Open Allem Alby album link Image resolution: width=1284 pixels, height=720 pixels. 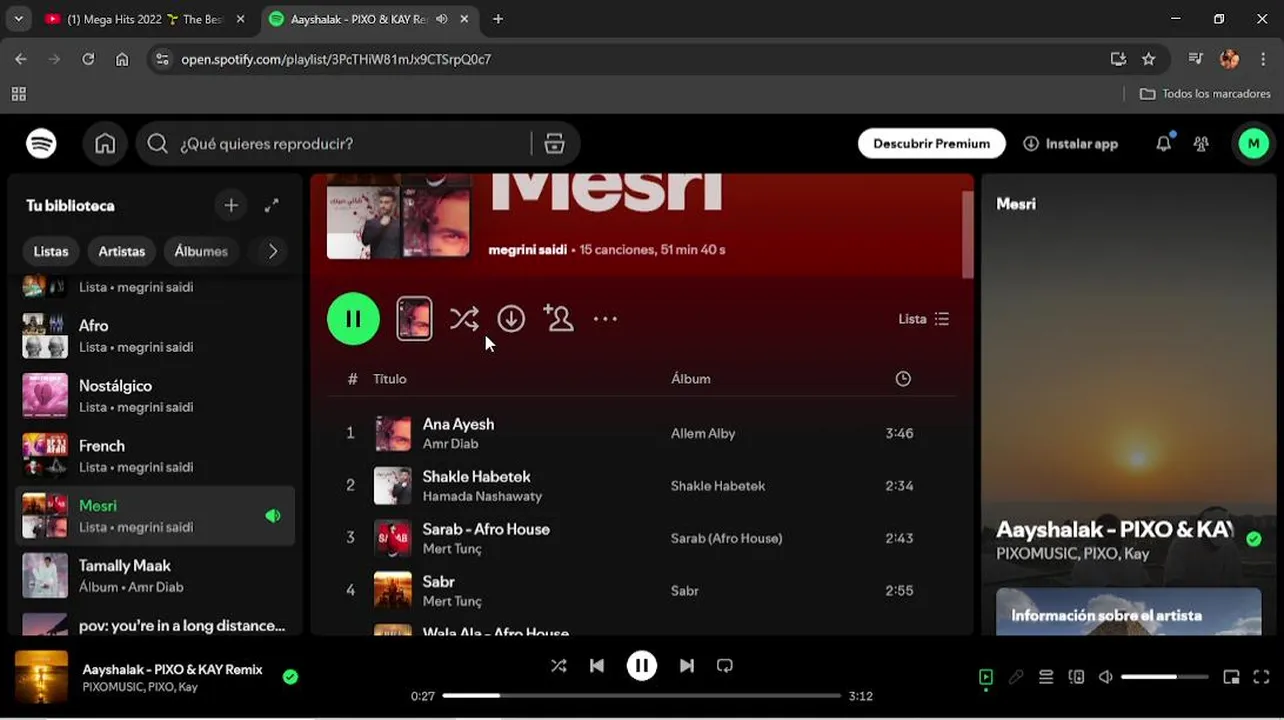click(x=703, y=434)
